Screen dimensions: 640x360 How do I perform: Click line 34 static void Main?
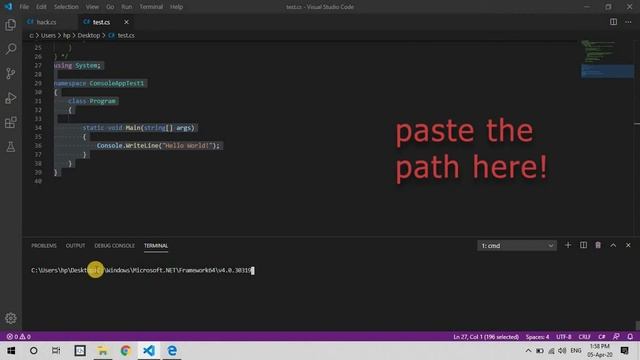(138, 128)
